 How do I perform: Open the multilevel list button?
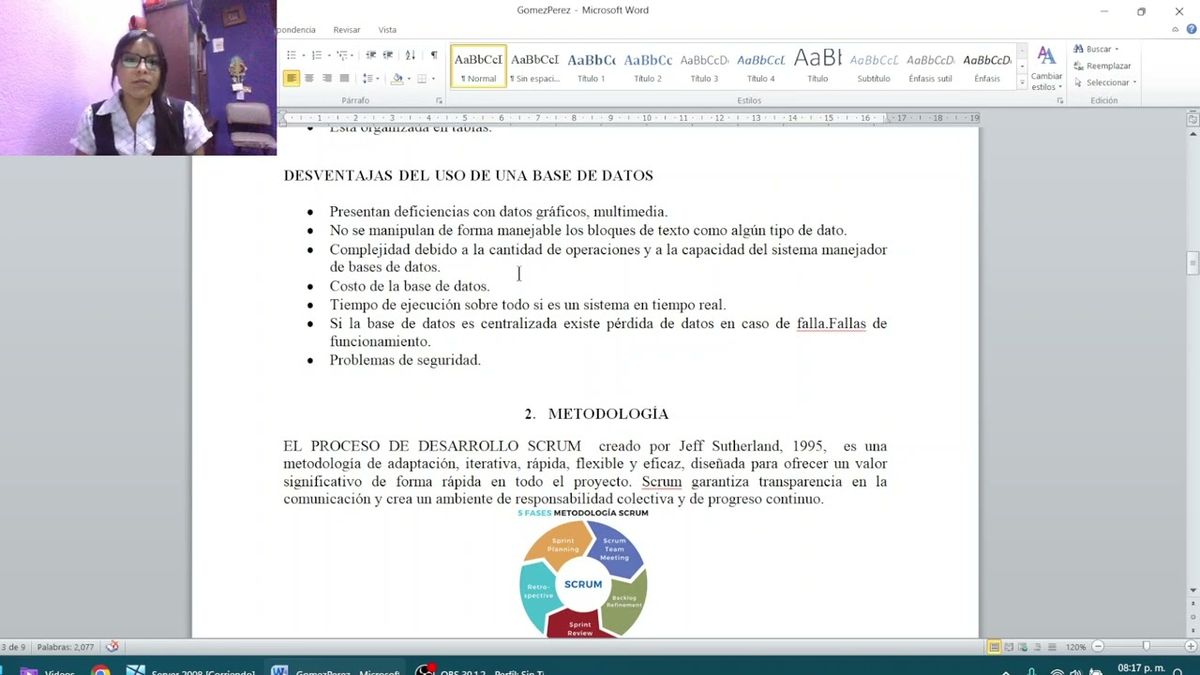(343, 55)
